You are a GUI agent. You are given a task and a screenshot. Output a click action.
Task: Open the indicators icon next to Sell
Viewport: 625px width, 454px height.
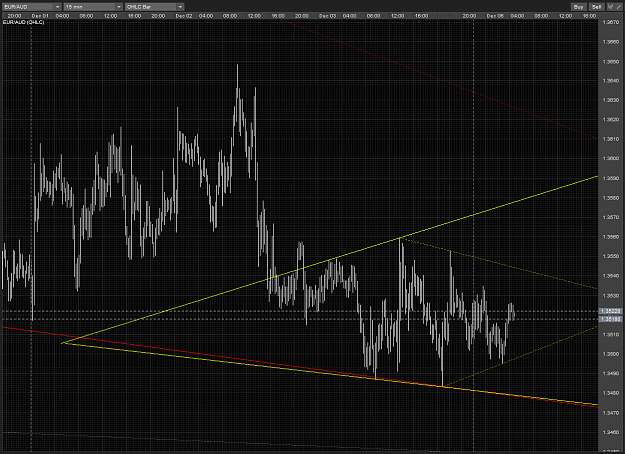(x=610, y=7)
